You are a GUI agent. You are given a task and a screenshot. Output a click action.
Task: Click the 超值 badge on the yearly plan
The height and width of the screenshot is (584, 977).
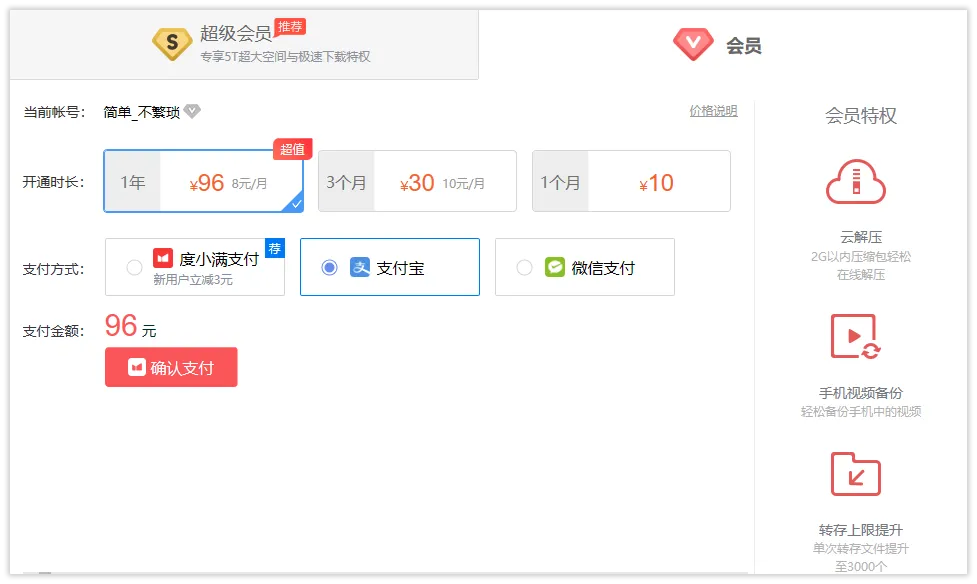[292, 149]
